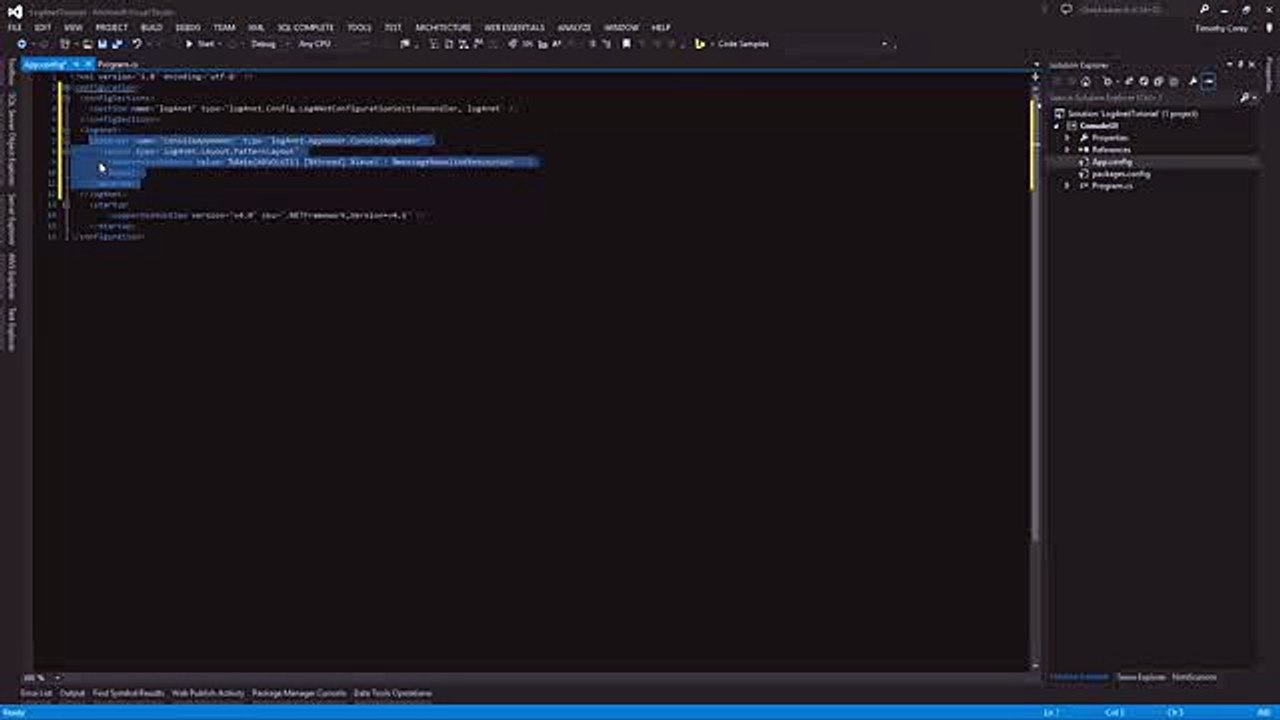Image resolution: width=1280 pixels, height=720 pixels.
Task: Click the Navigate Backward toolbar icon
Action: click(21, 44)
